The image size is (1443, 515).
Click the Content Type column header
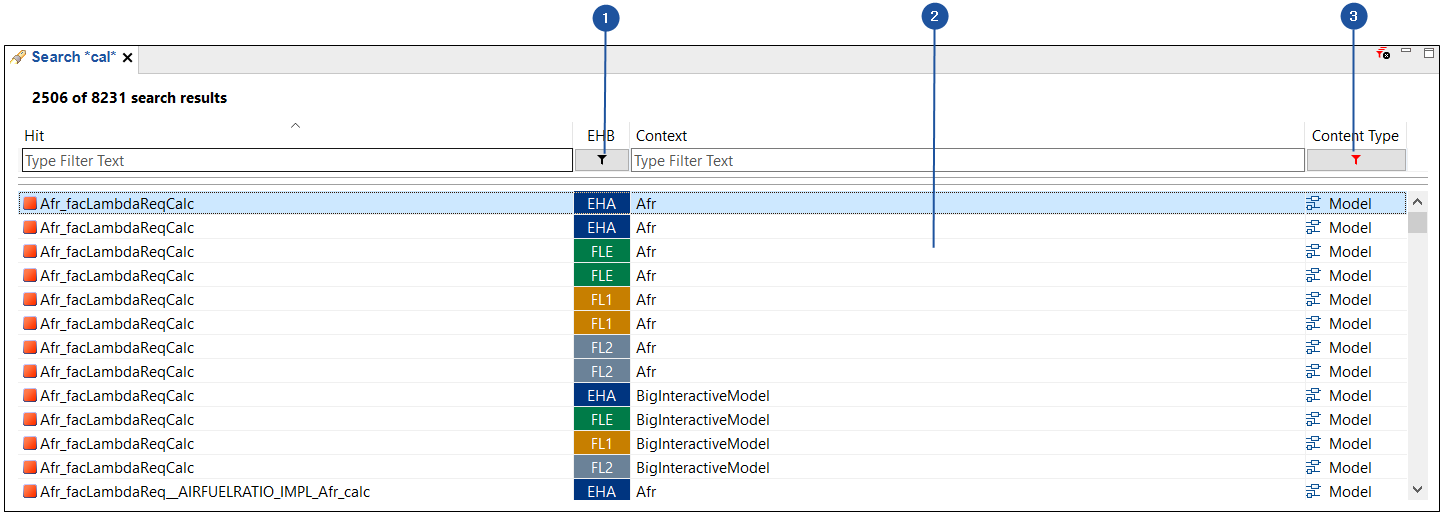[1355, 135]
